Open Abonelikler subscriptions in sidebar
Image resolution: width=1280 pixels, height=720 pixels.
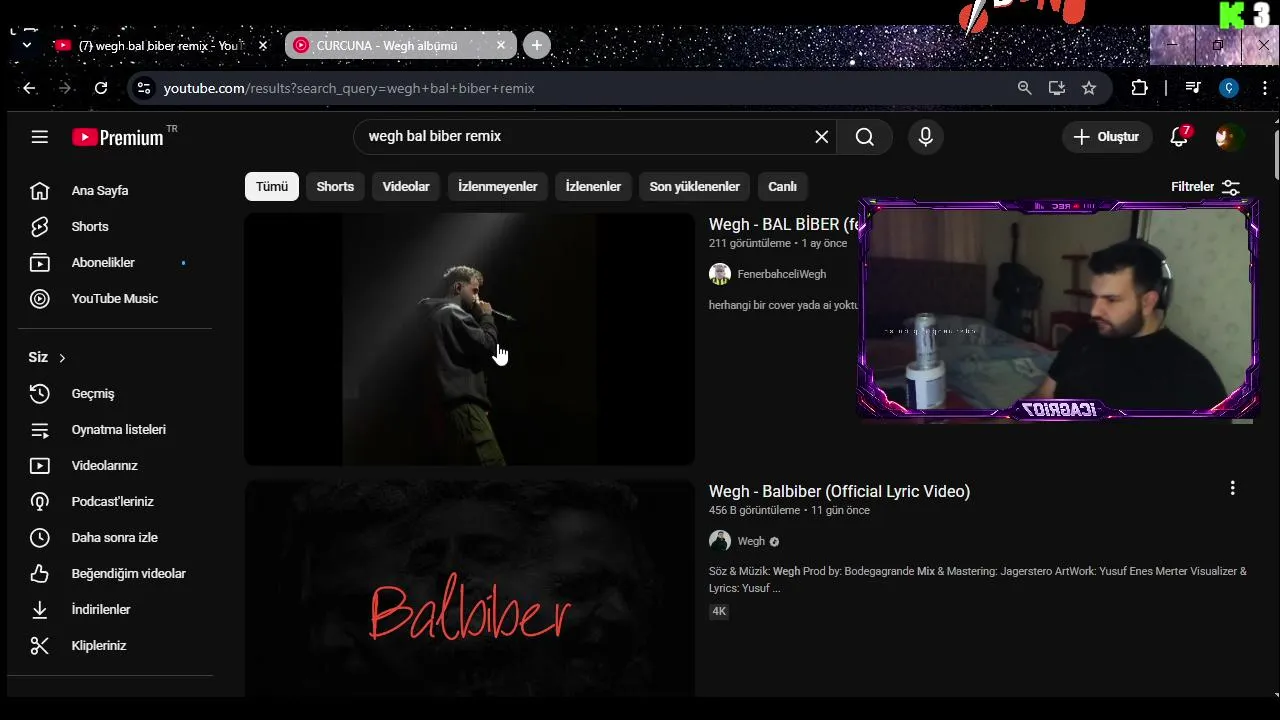coord(103,263)
